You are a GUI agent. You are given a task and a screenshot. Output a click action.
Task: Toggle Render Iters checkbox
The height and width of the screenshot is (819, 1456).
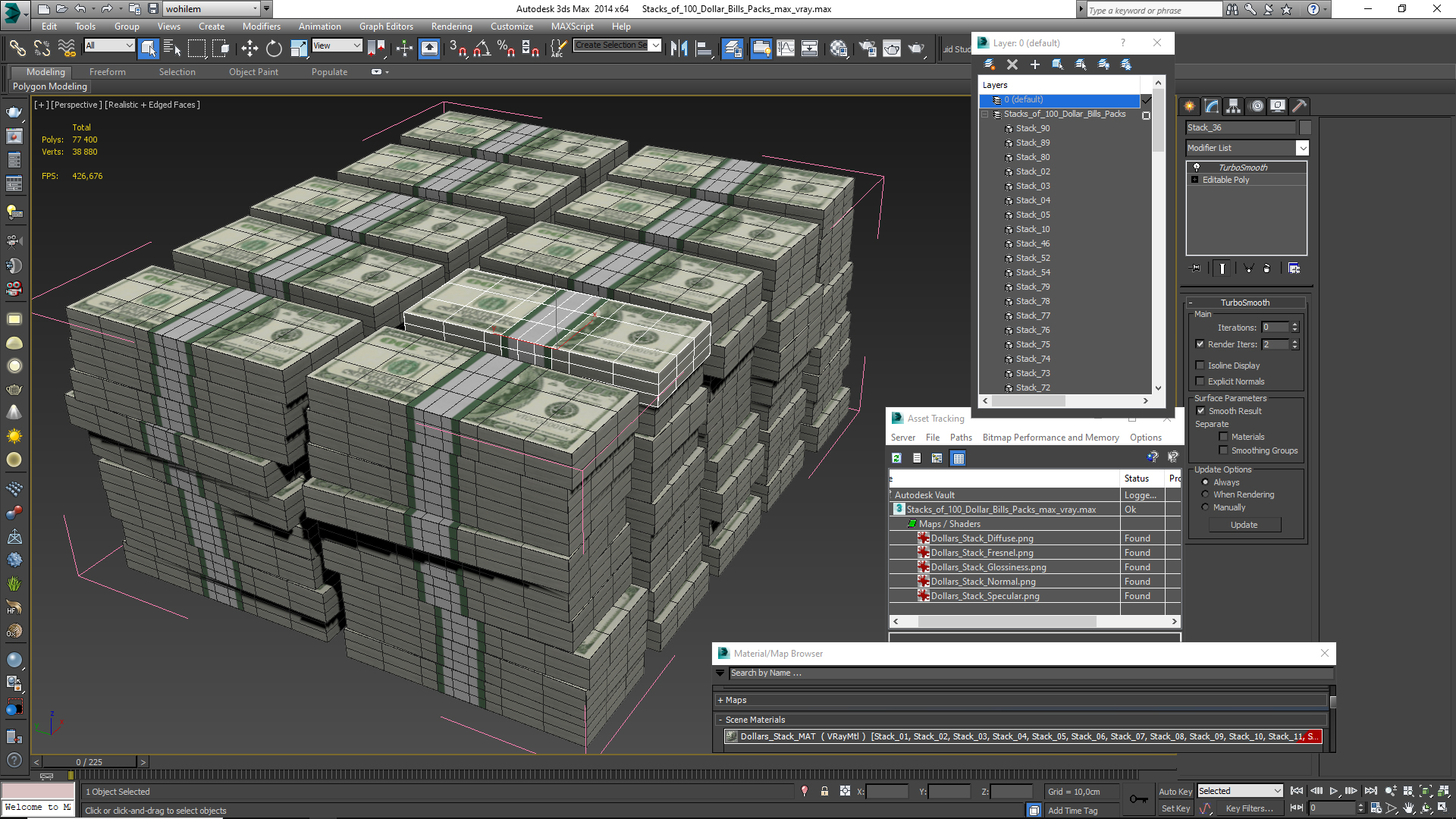[1200, 344]
